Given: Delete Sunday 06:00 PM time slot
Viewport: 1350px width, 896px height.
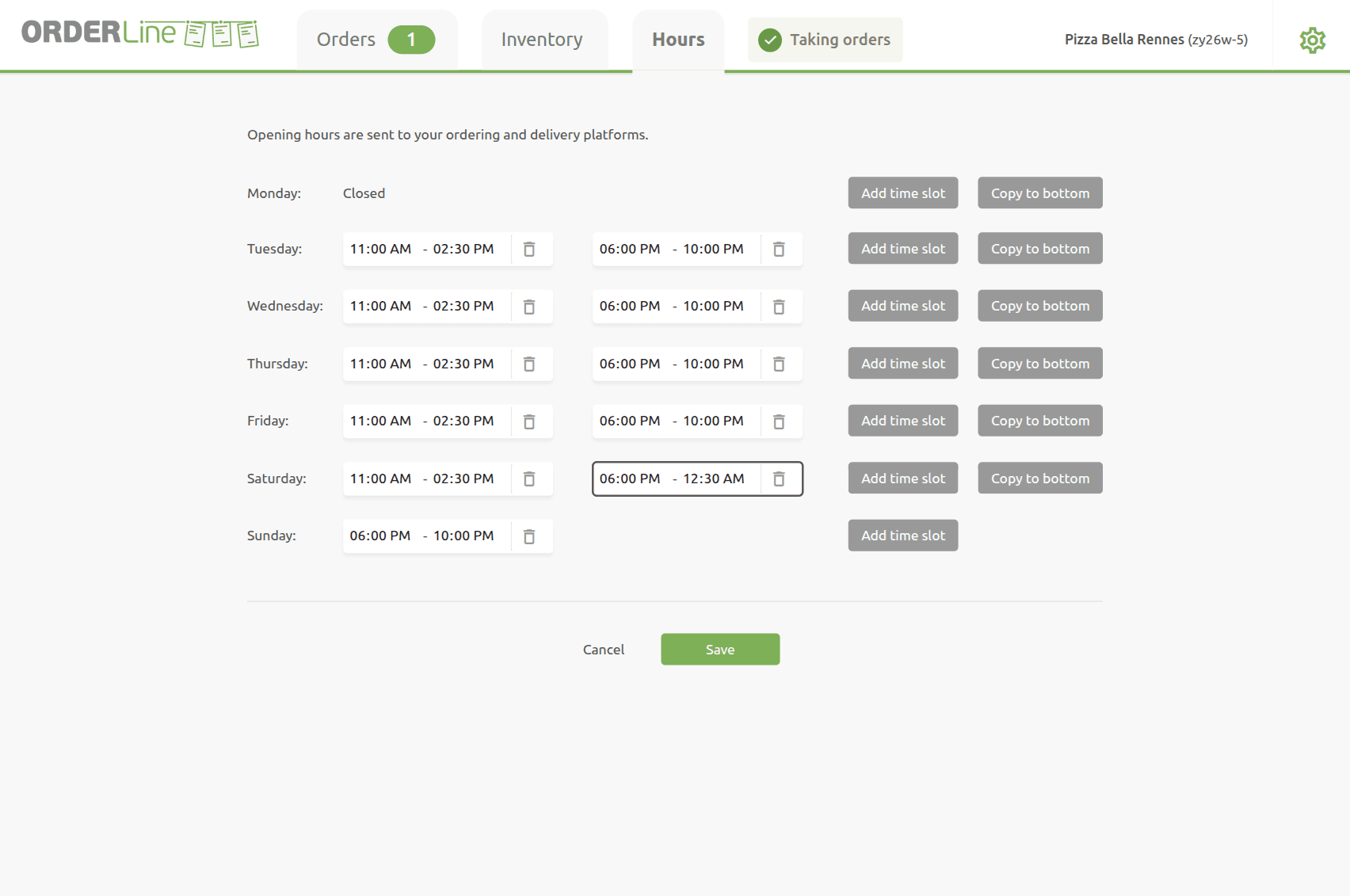Looking at the screenshot, I should pyautogui.click(x=529, y=536).
